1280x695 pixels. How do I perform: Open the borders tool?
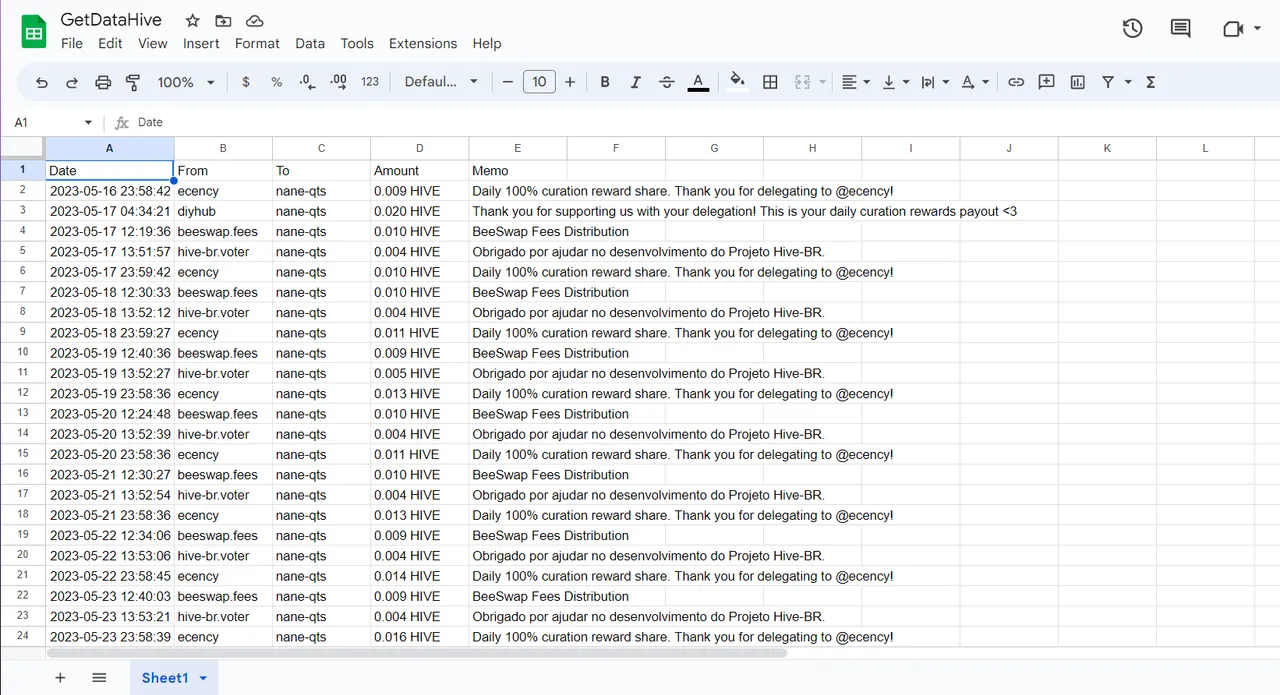(x=770, y=82)
